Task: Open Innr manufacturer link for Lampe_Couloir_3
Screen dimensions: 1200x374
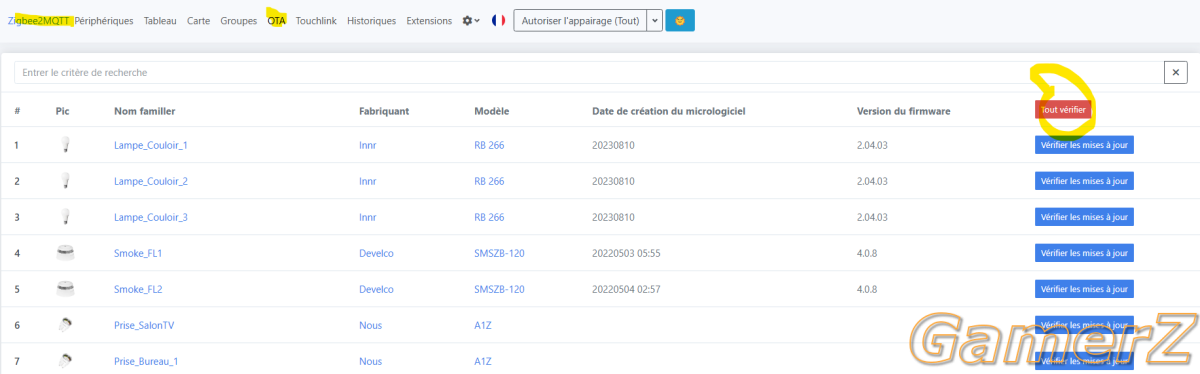Action: pyautogui.click(x=367, y=217)
